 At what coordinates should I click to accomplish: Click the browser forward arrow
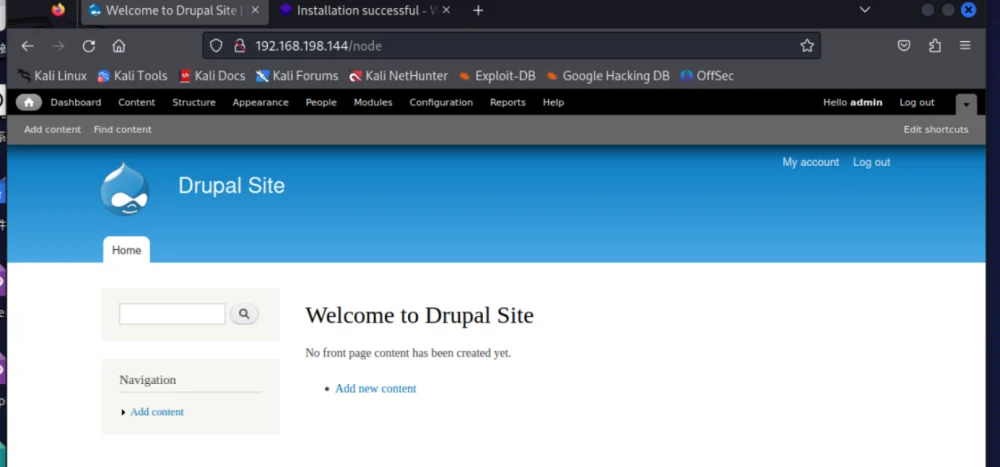58,46
